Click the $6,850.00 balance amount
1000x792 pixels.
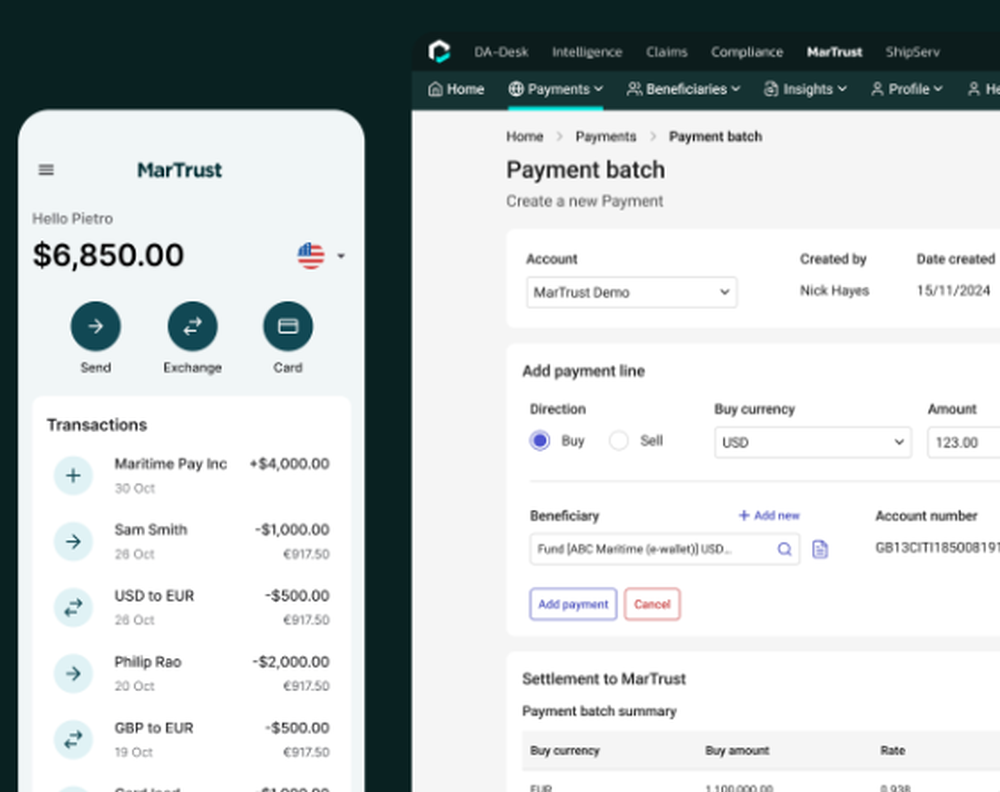108,255
